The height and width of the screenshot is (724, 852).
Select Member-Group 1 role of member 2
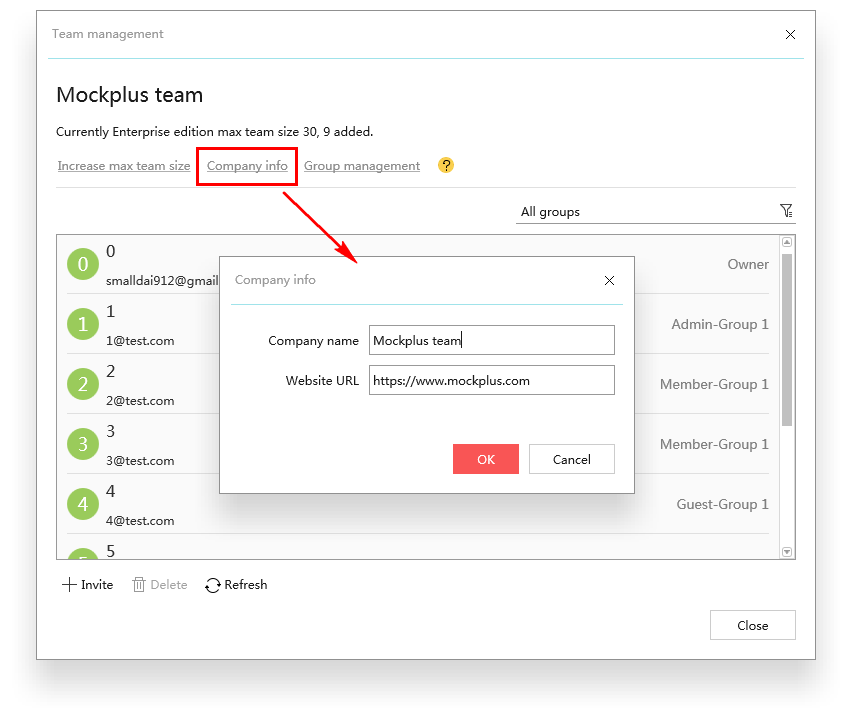714,384
